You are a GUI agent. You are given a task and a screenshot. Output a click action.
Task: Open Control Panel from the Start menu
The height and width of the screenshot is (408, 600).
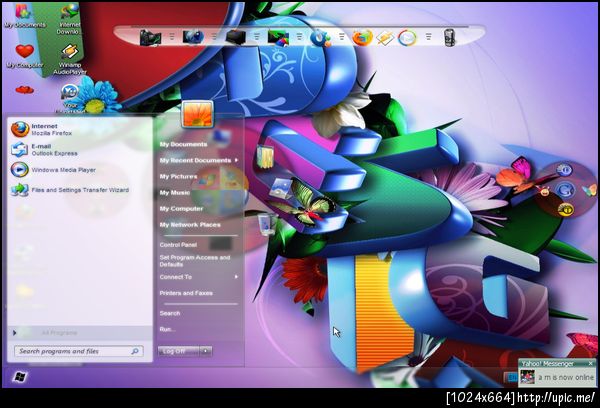pyautogui.click(x=178, y=245)
